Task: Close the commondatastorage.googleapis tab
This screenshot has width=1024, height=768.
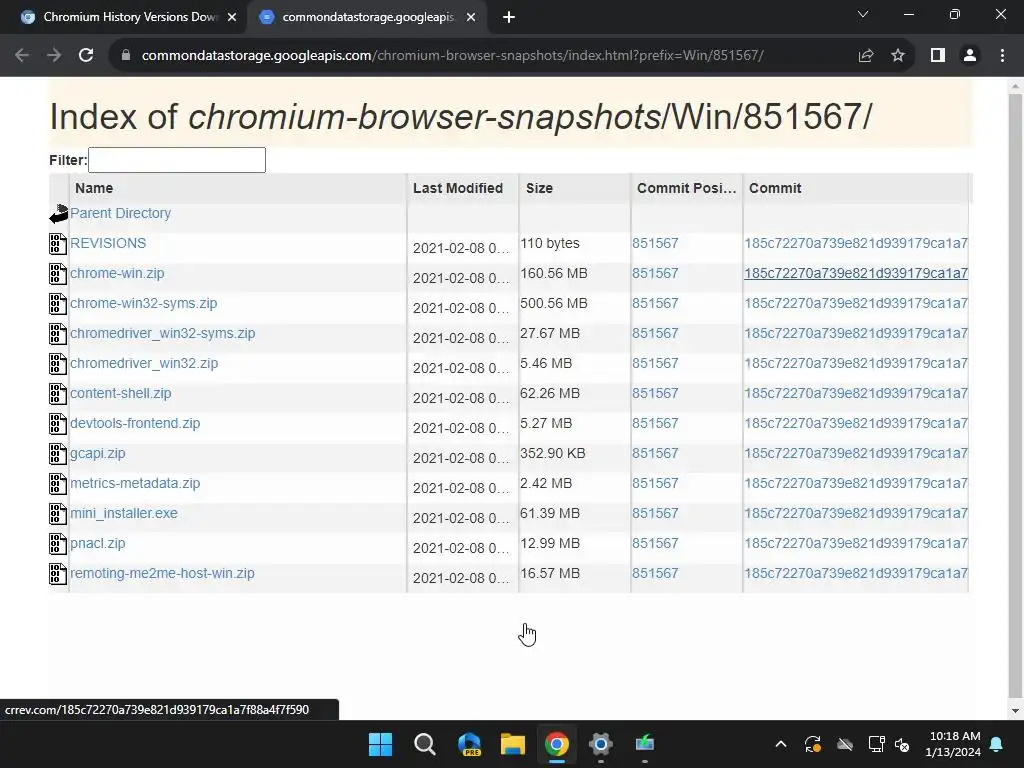Action: [x=470, y=18]
